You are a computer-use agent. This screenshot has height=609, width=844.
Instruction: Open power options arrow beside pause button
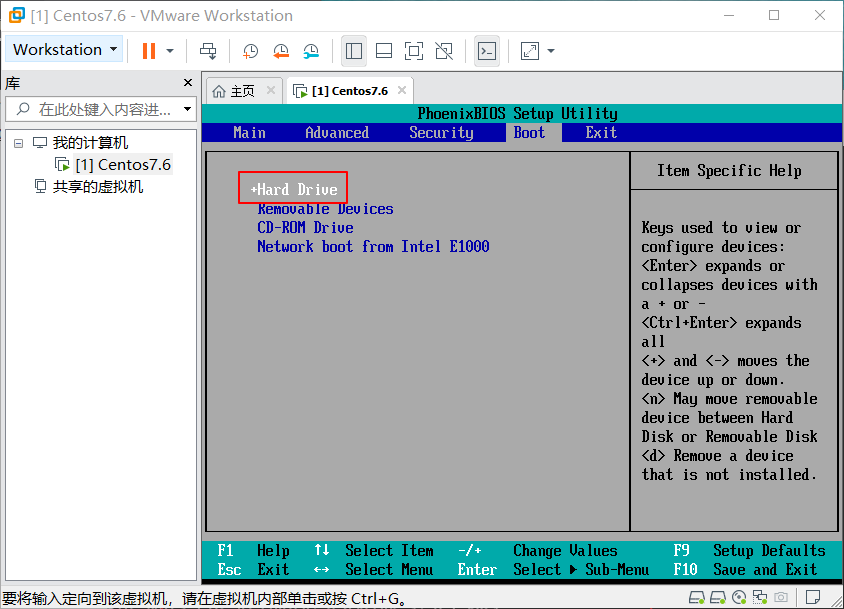[170, 51]
